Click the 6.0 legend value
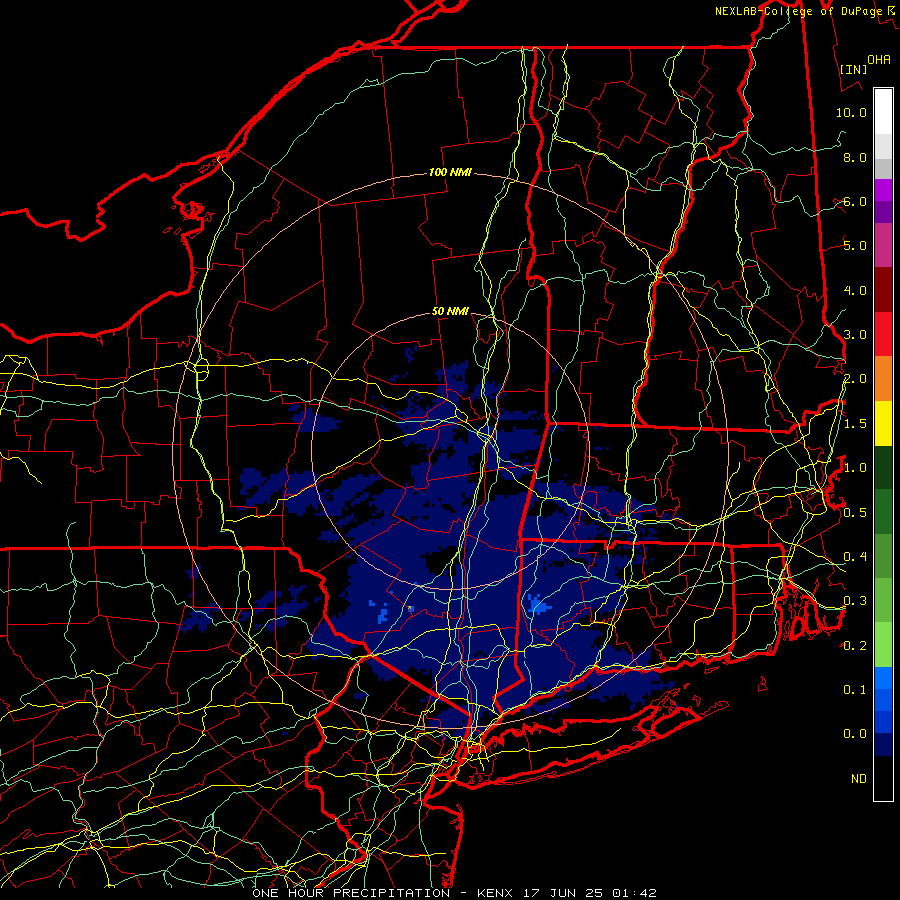This screenshot has height=900, width=900. (x=855, y=201)
